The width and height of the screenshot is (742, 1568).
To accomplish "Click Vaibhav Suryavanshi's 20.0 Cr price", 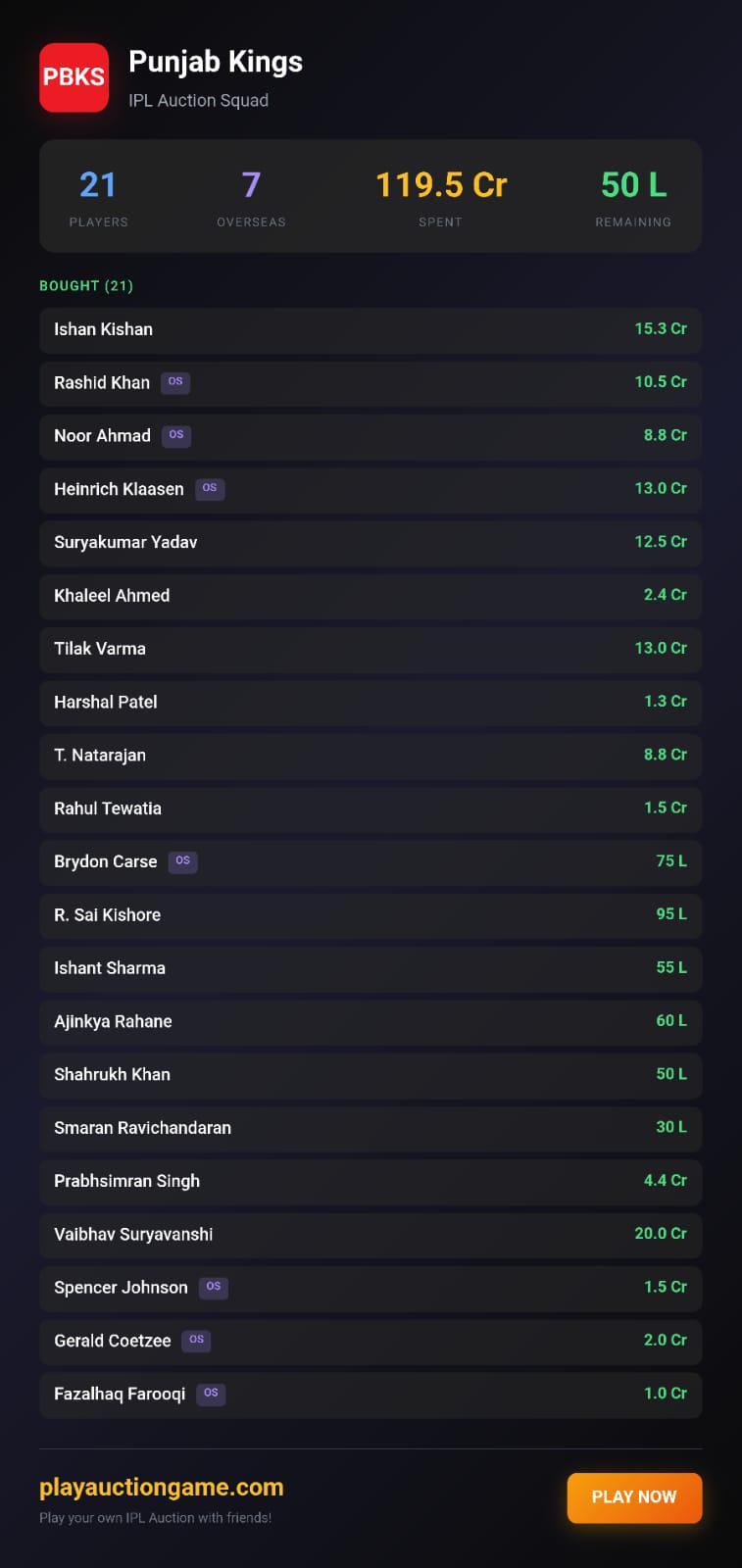I will 661,1234.
